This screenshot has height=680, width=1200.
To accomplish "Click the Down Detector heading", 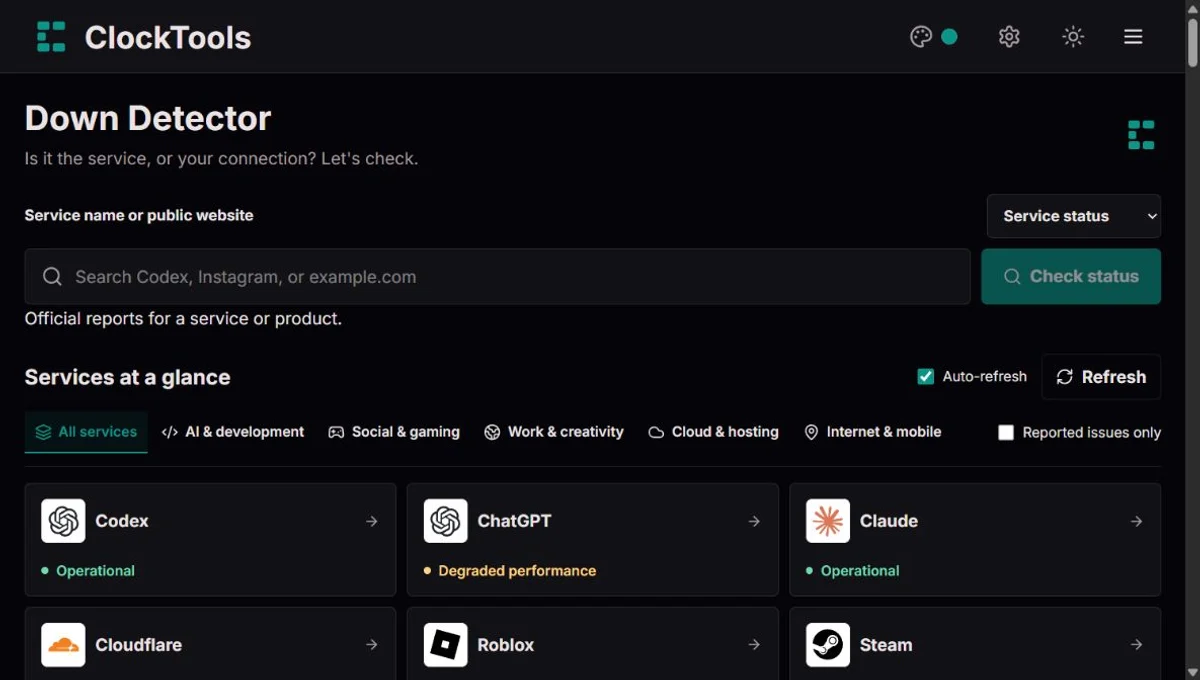I will tap(148, 118).
